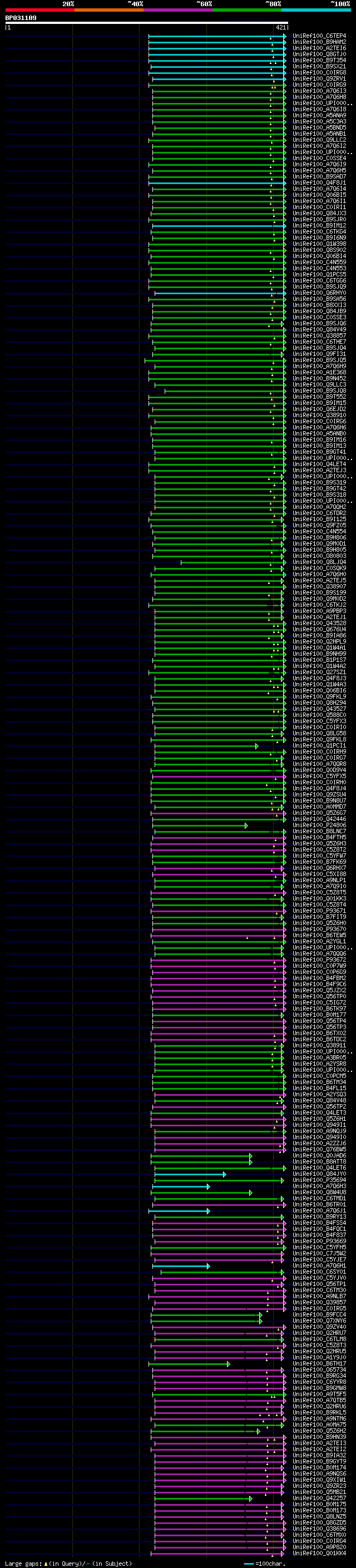The image size is (356, 1568).
Task: Click the red 20% identity color segment
Action: [x=39, y=10]
